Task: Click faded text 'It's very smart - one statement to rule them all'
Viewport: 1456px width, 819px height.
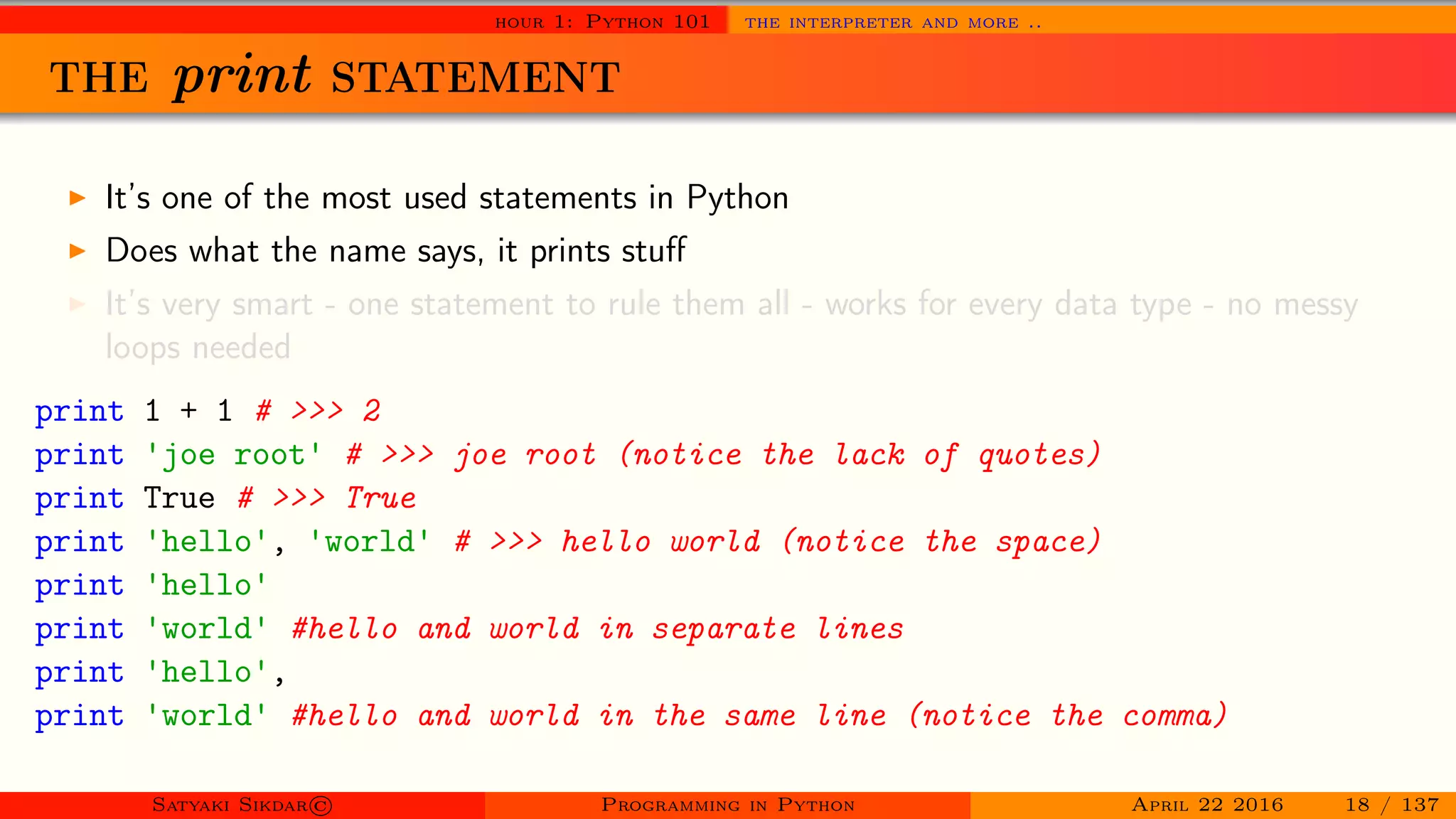Action: (x=448, y=304)
